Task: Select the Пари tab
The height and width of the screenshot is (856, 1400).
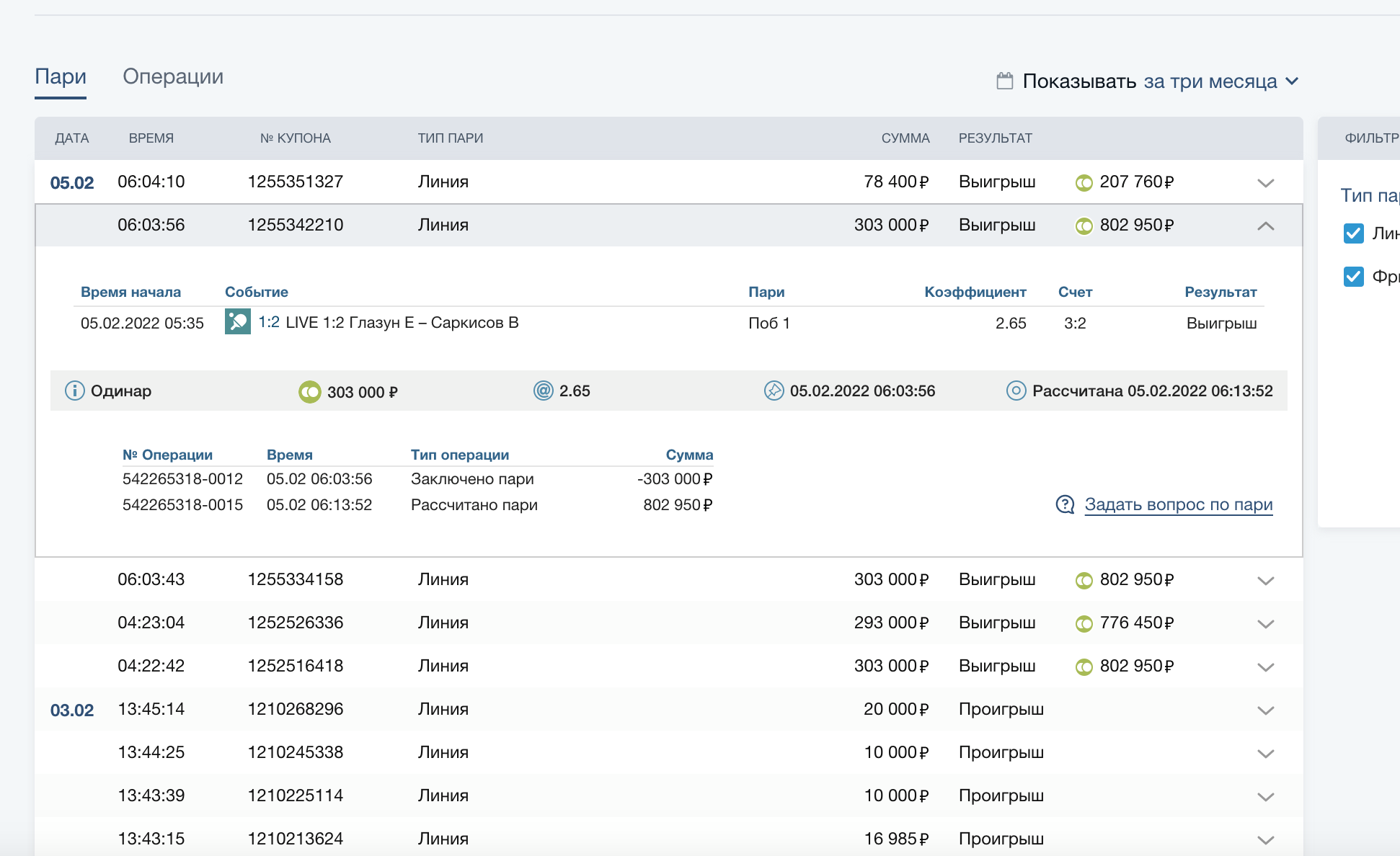Action: tap(61, 76)
